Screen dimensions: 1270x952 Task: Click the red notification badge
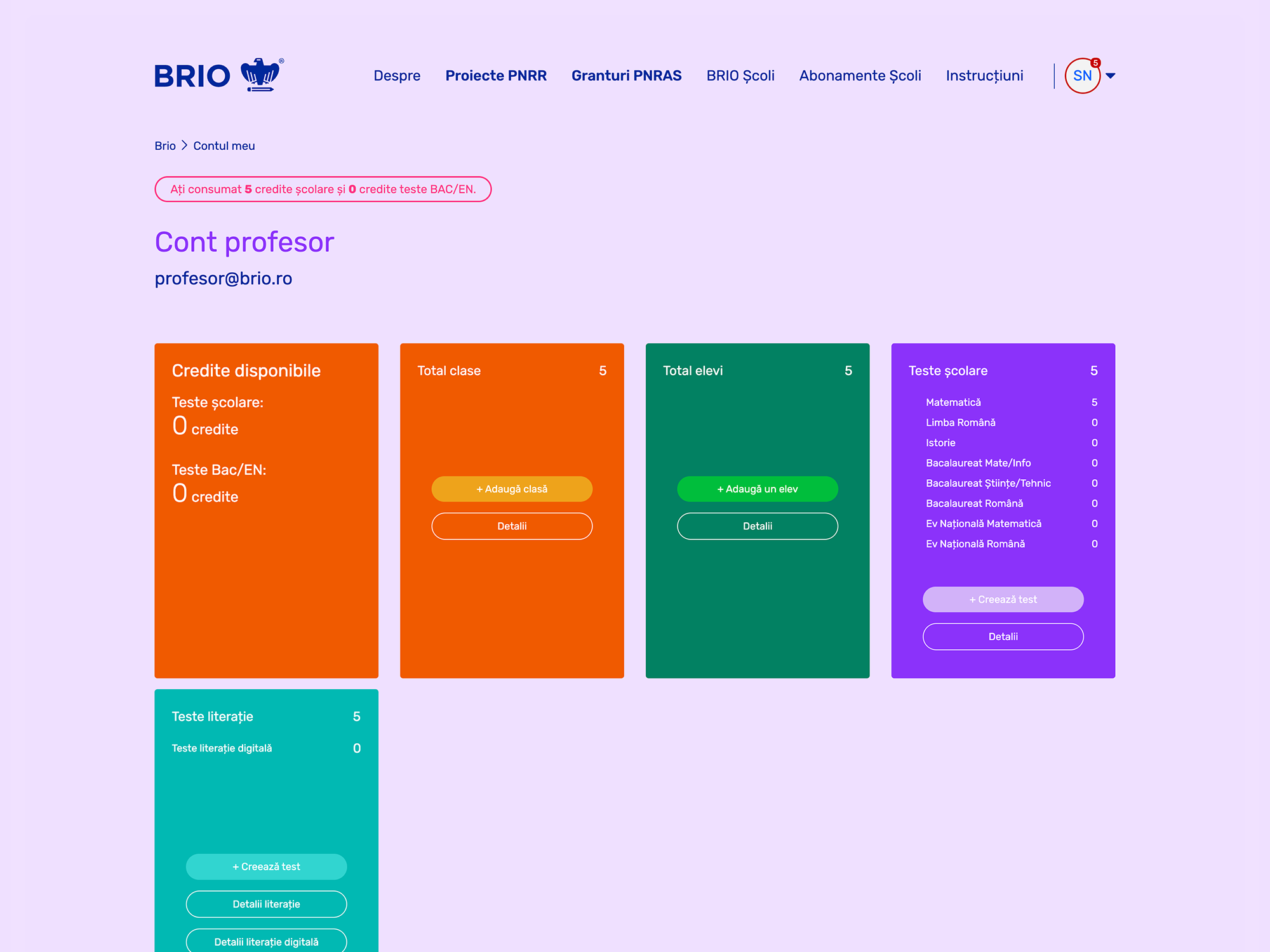[x=1095, y=63]
